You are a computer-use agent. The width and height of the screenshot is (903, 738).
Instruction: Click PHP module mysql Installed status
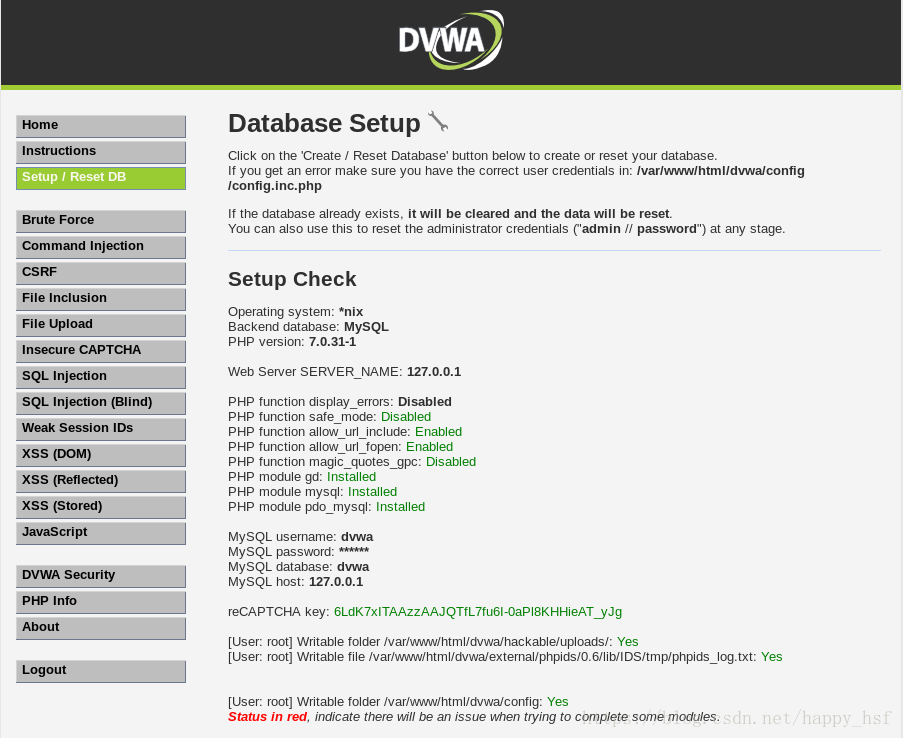click(x=372, y=491)
